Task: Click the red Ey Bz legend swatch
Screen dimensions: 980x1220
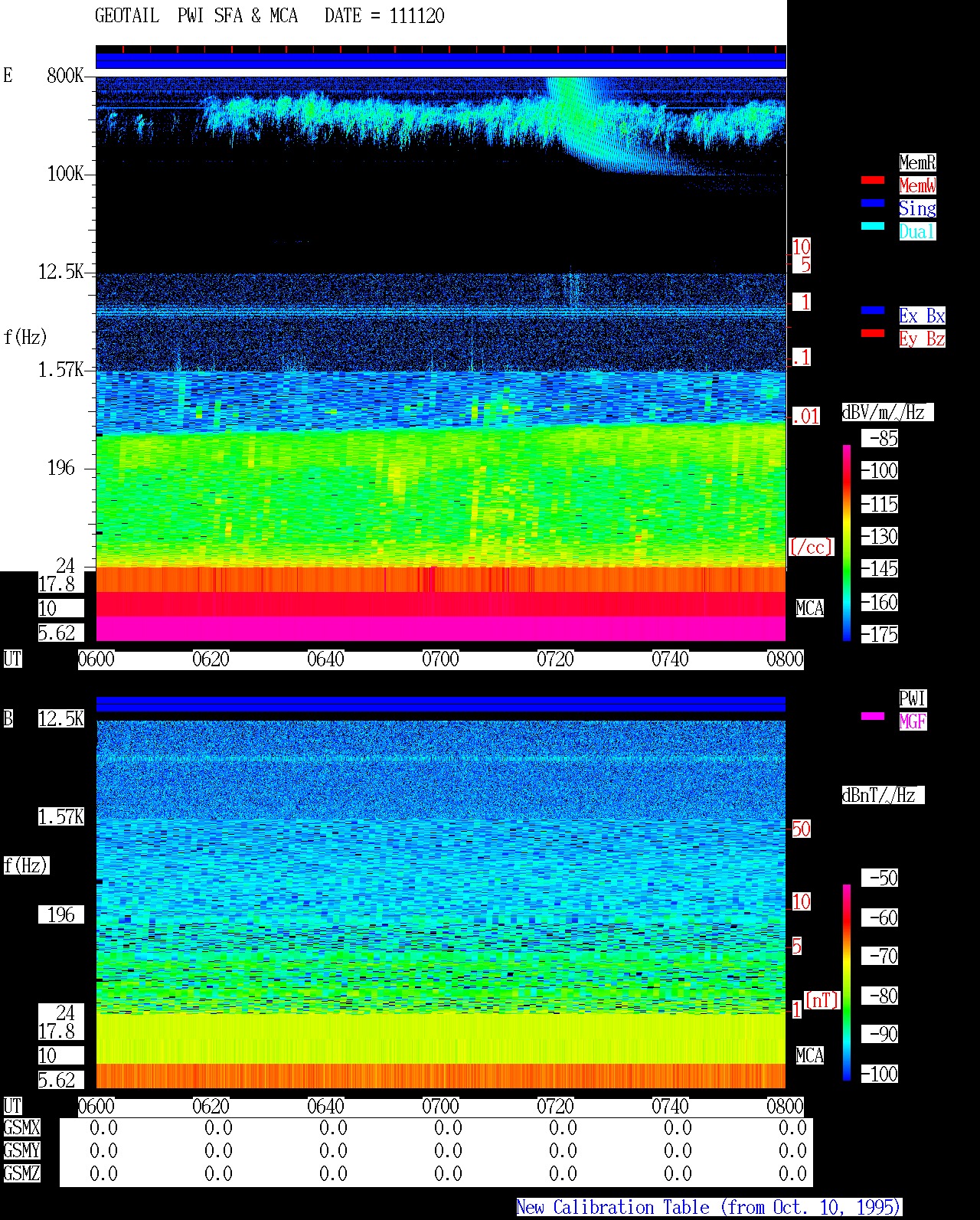Action: coord(873,333)
